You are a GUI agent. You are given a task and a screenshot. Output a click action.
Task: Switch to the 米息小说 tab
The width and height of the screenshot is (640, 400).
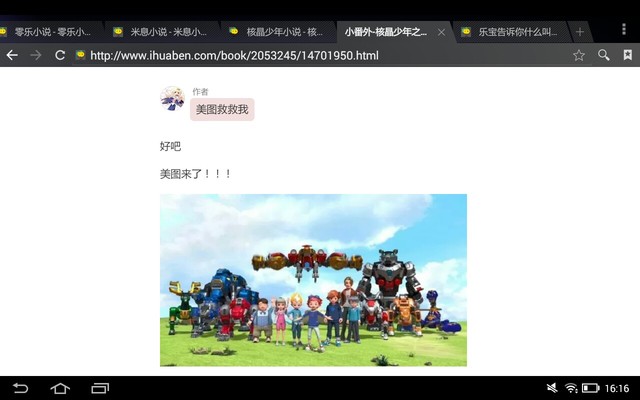[163, 32]
